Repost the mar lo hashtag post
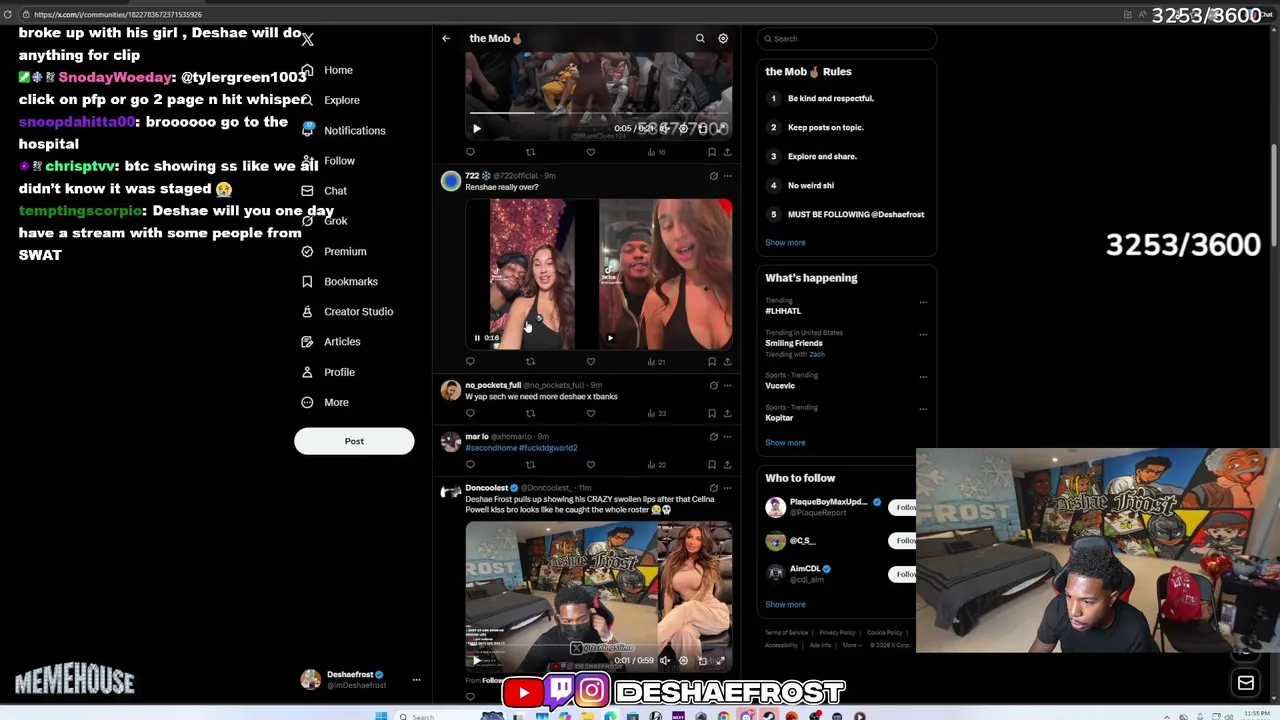Image resolution: width=1280 pixels, height=720 pixels. coord(530,464)
